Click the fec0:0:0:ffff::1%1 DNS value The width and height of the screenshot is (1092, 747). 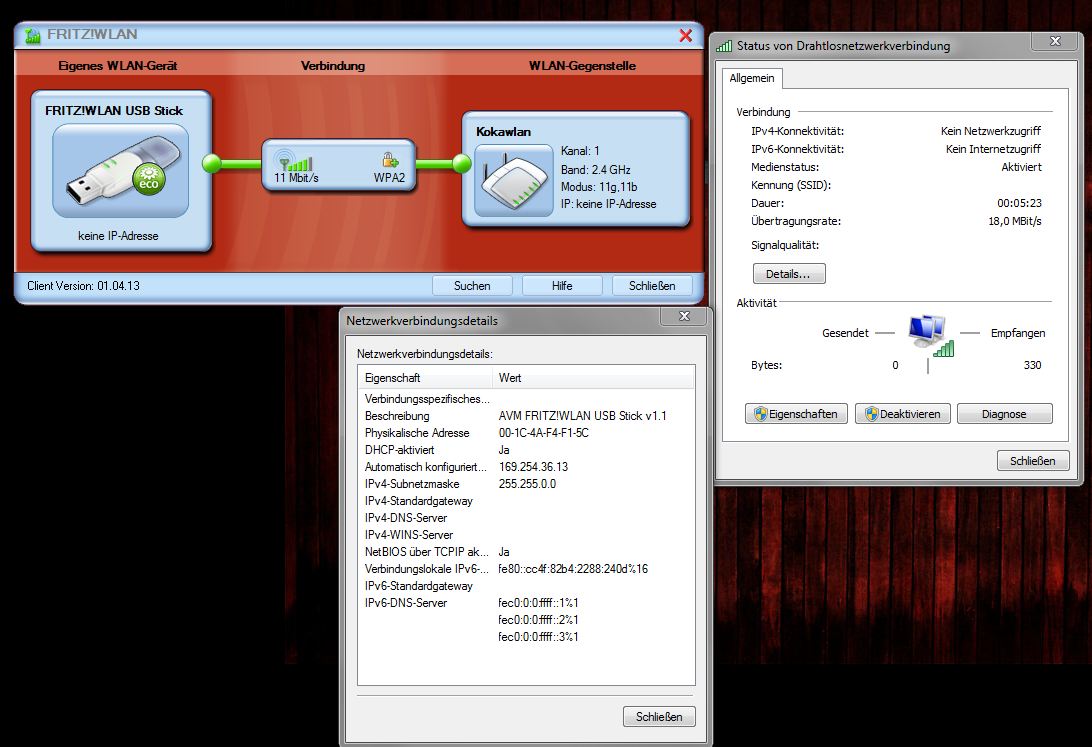click(538, 603)
